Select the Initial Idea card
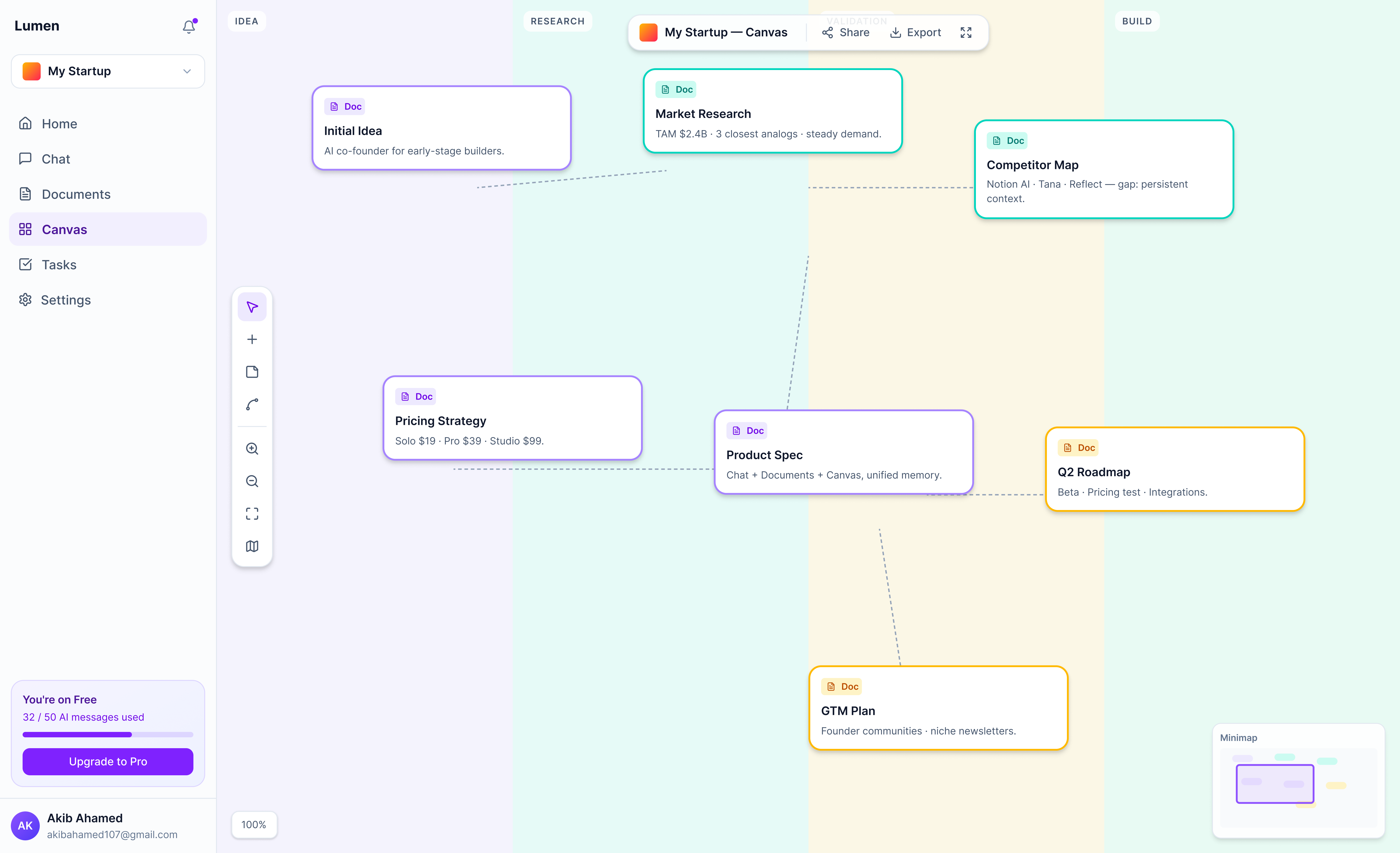Viewport: 1400px width, 853px height. click(x=442, y=128)
